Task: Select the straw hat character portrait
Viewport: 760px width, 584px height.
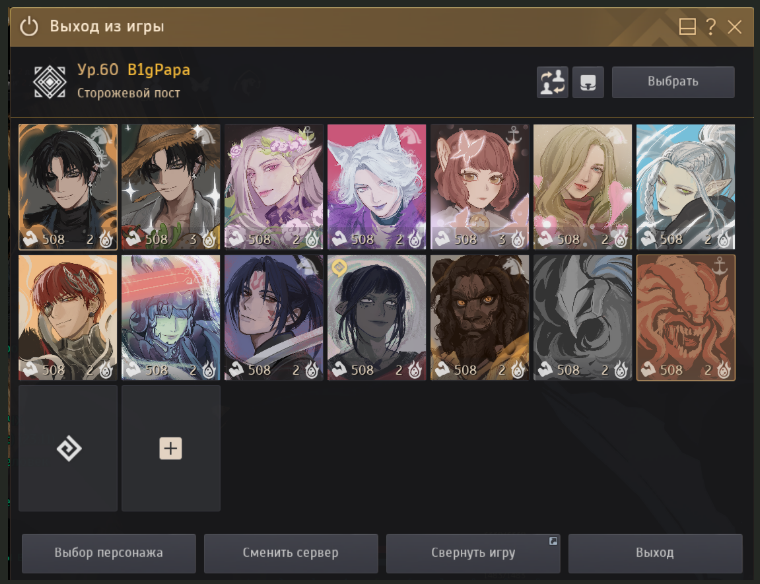Action: click(x=171, y=187)
